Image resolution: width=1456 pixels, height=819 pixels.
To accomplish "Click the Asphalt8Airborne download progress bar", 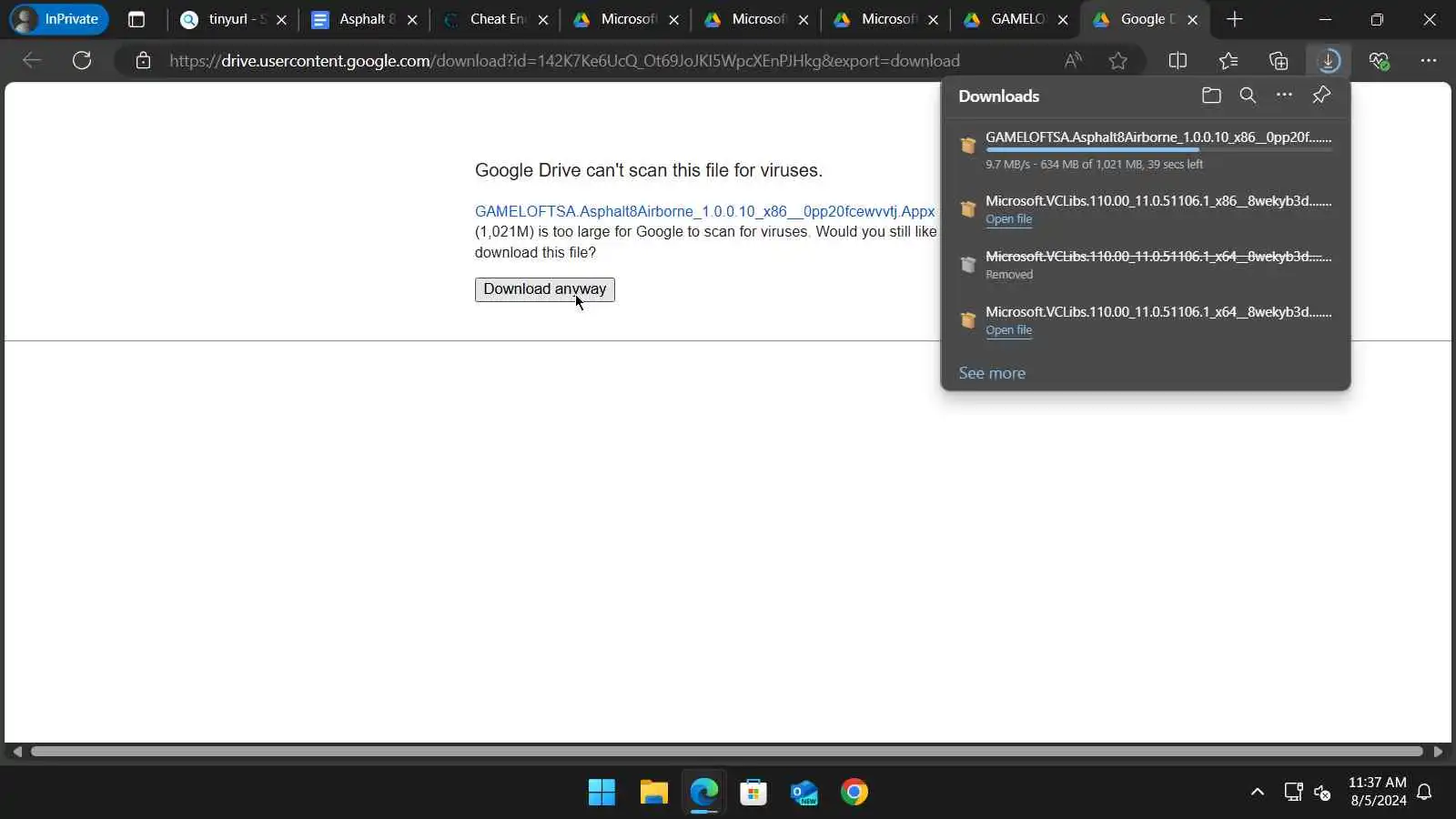I will 1158,149.
